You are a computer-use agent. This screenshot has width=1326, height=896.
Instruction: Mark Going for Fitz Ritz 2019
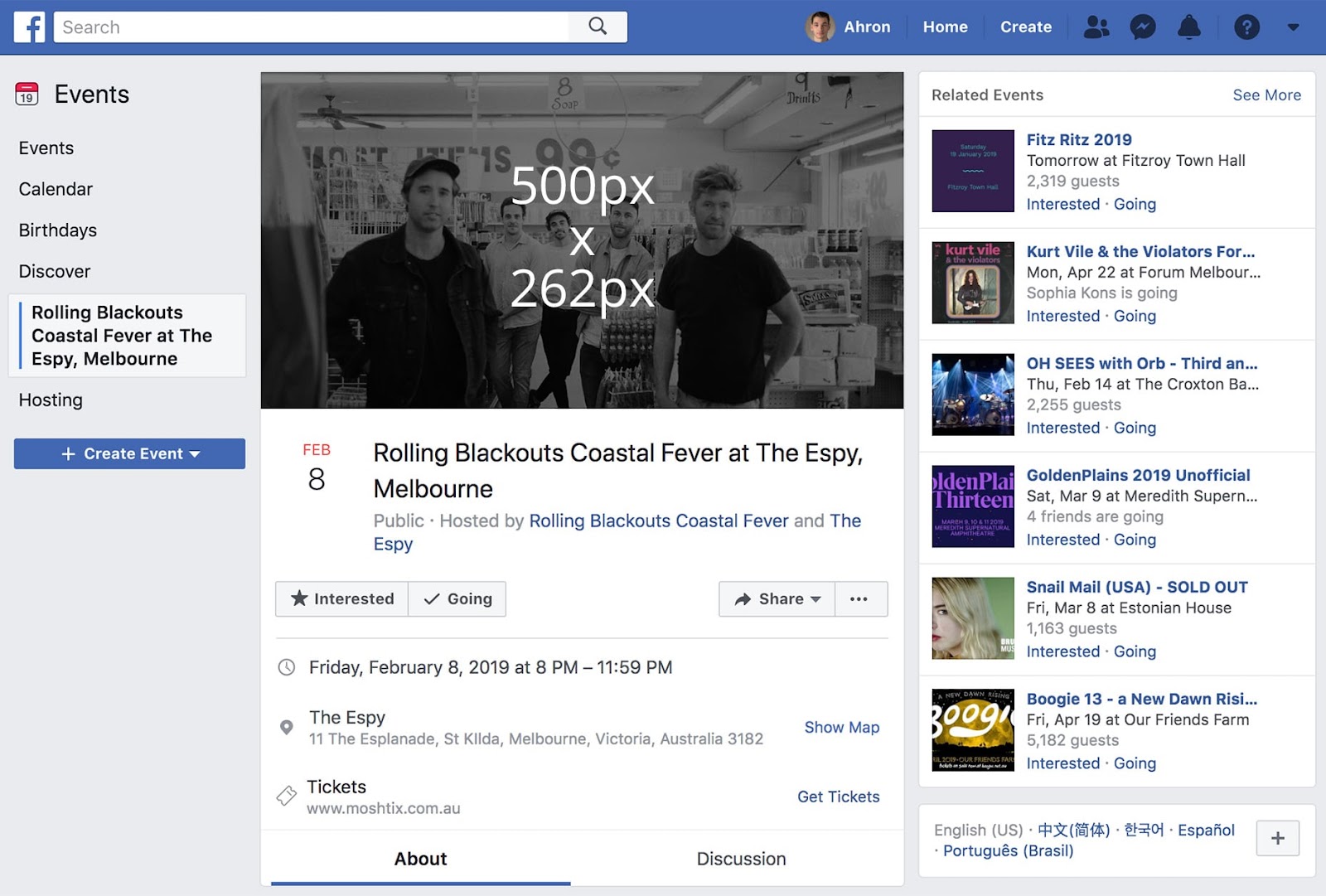point(1135,204)
